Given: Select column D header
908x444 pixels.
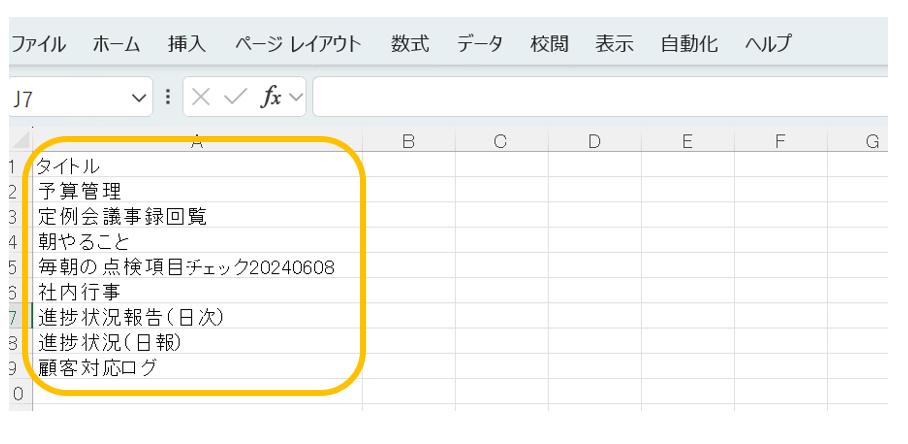Looking at the screenshot, I should pos(594,142).
